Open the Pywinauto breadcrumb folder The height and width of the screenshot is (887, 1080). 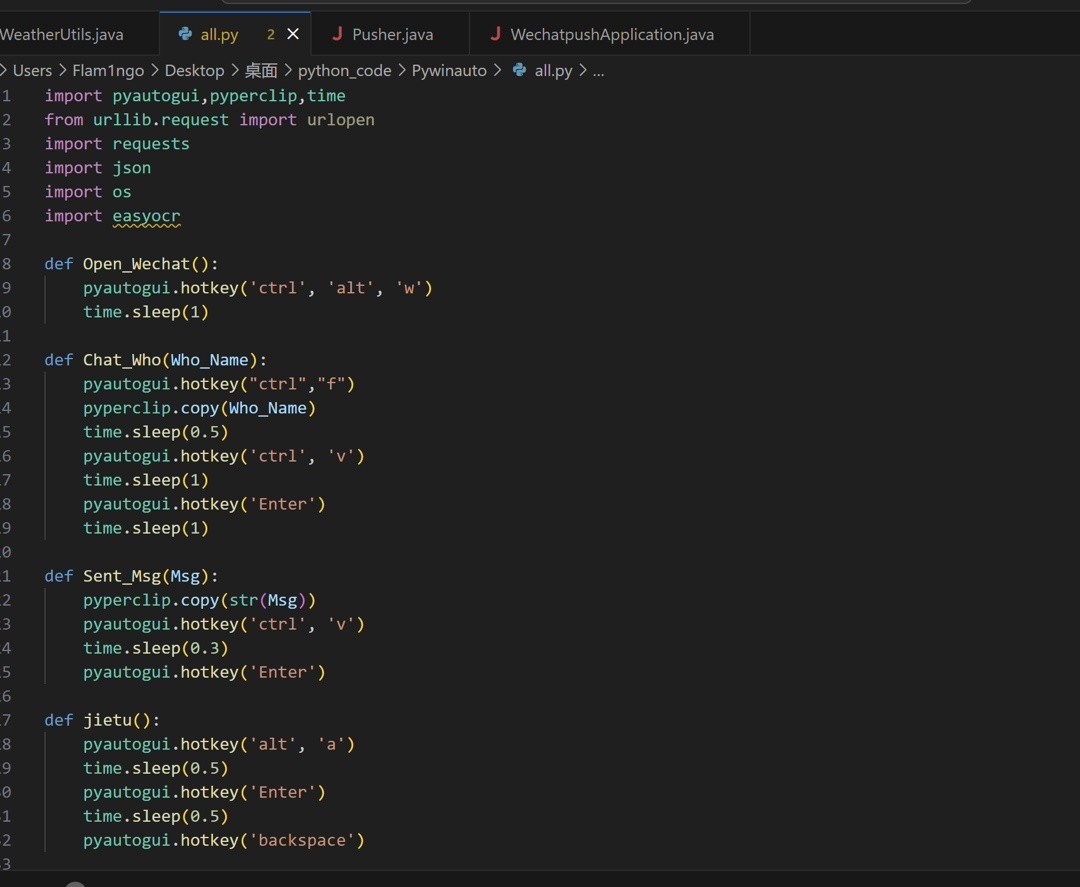[449, 71]
